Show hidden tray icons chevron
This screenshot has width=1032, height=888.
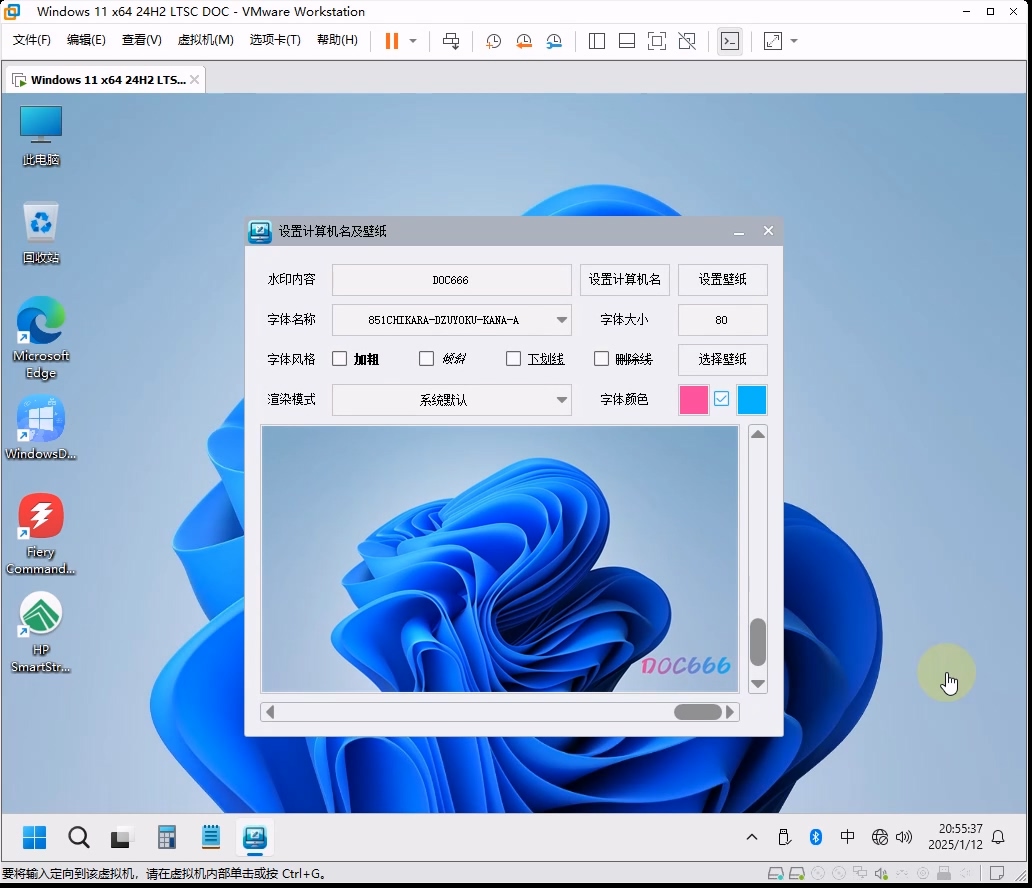click(x=752, y=837)
